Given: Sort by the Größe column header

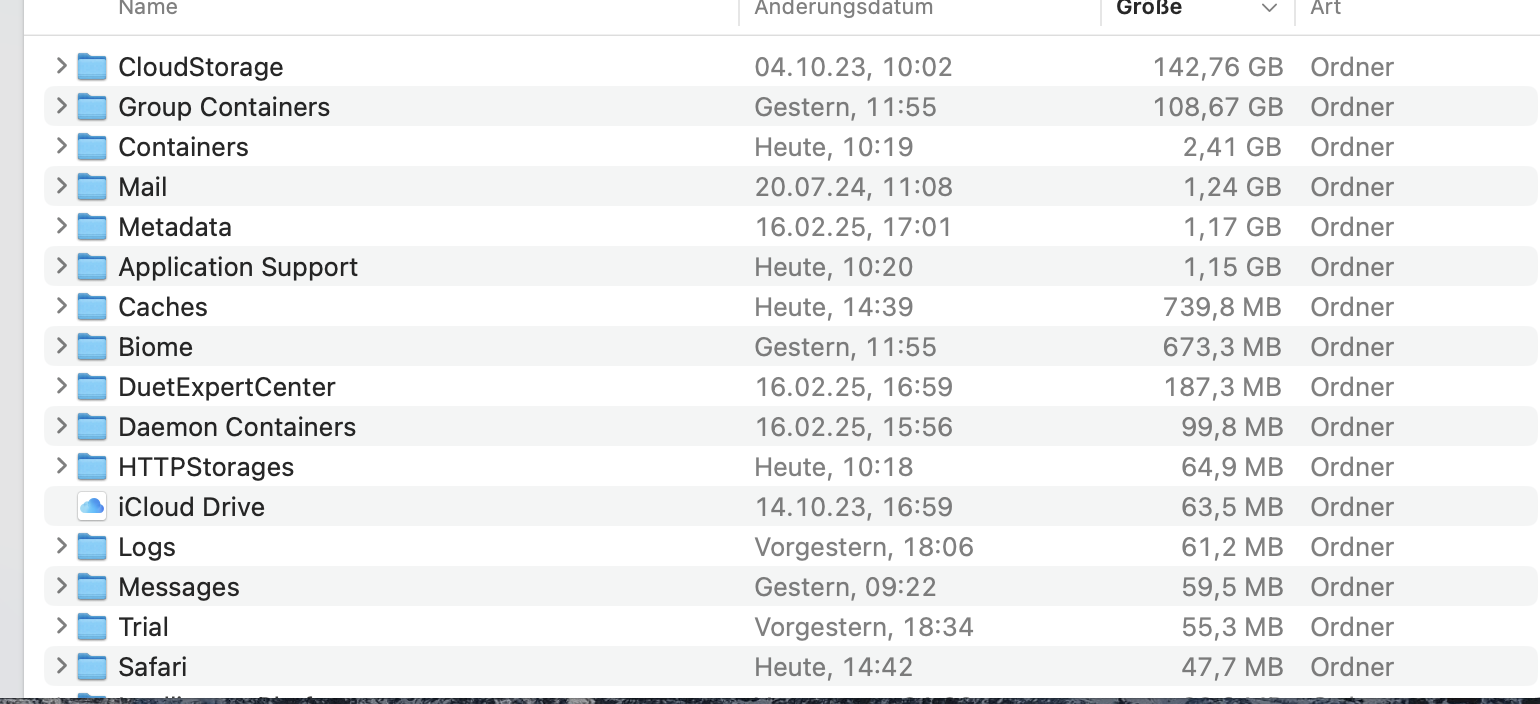Looking at the screenshot, I should (x=1150, y=8).
